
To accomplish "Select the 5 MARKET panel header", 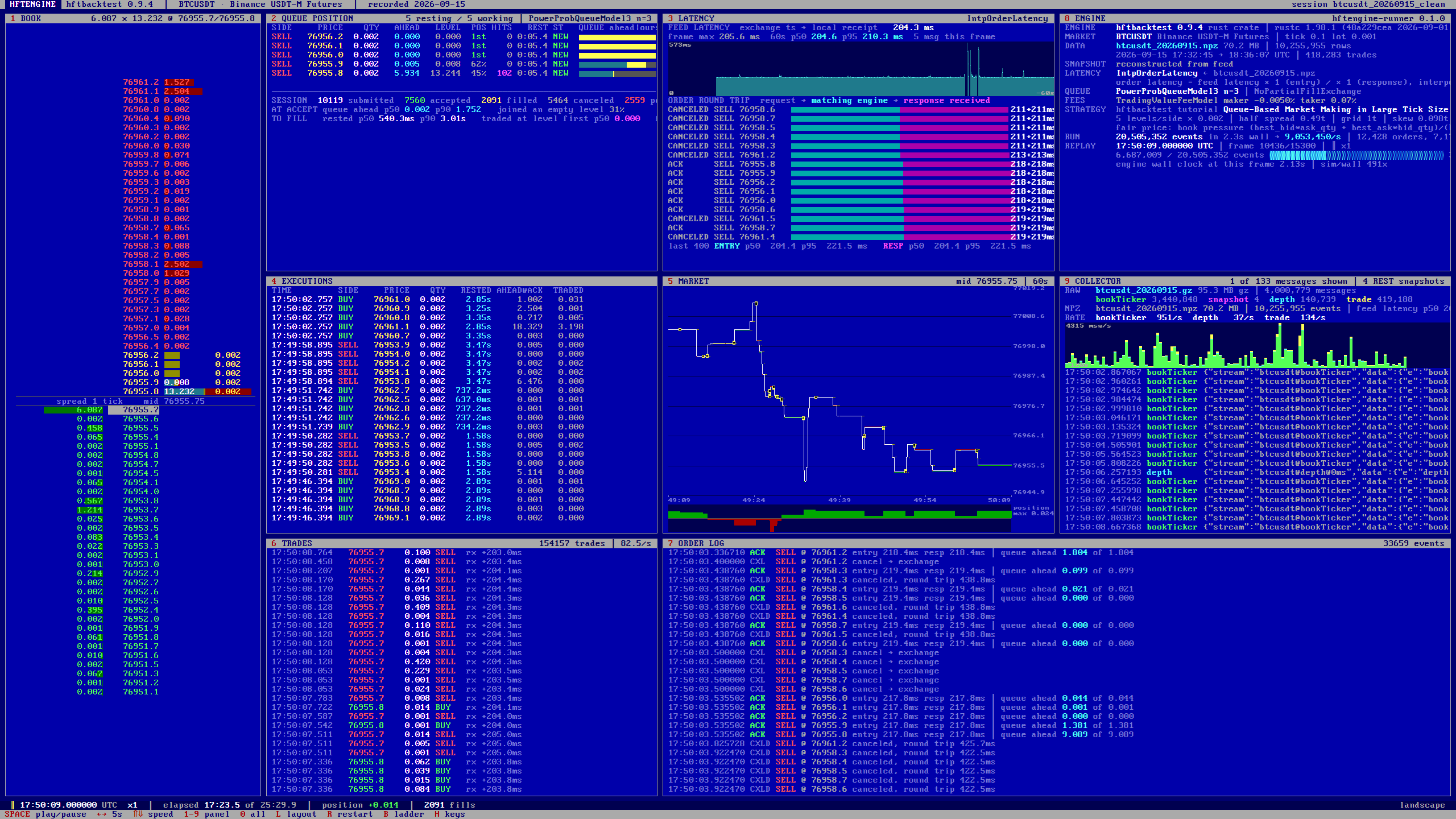I will pos(858,281).
